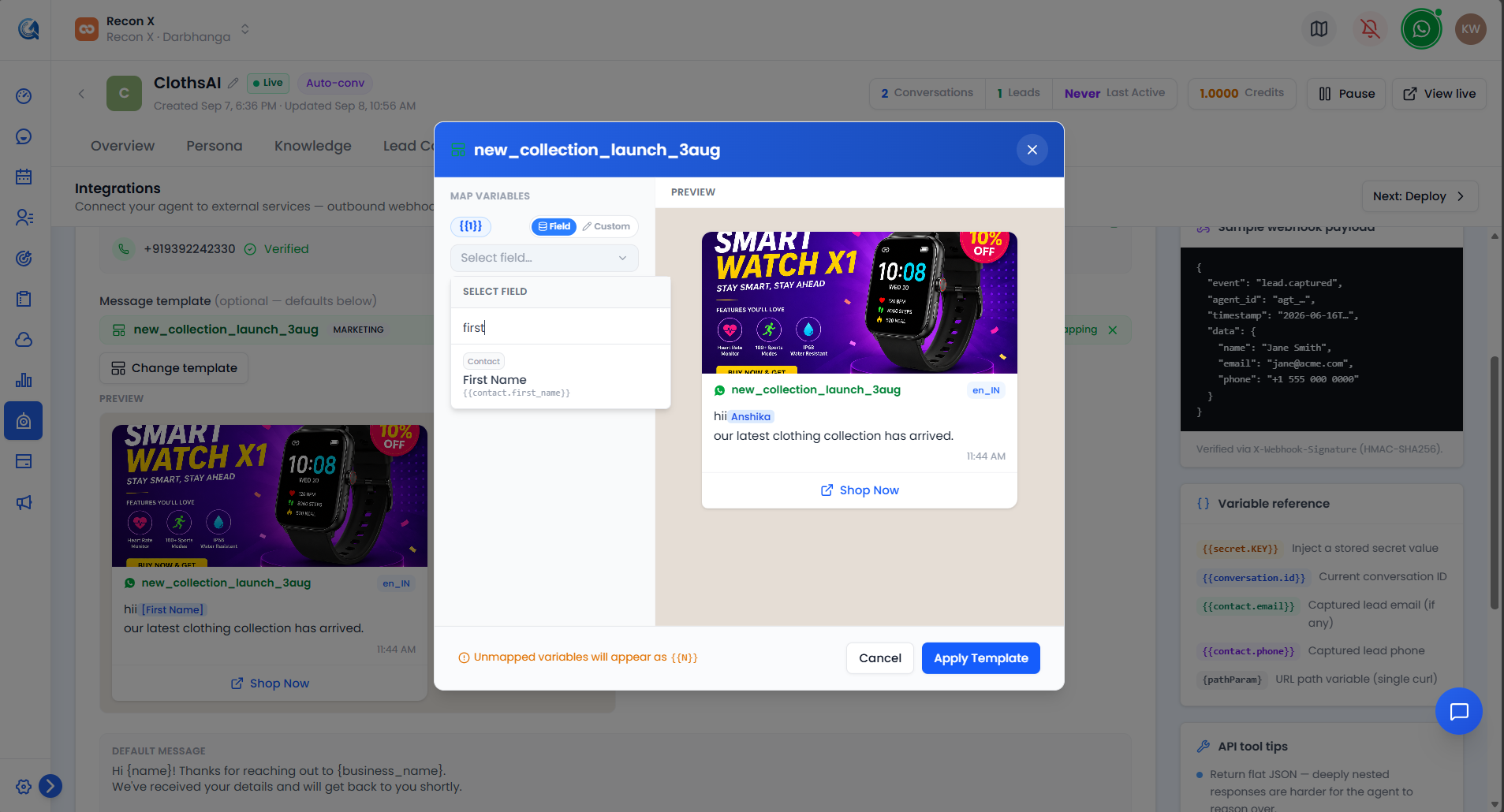Click Next: Deploy button

pos(1420,196)
